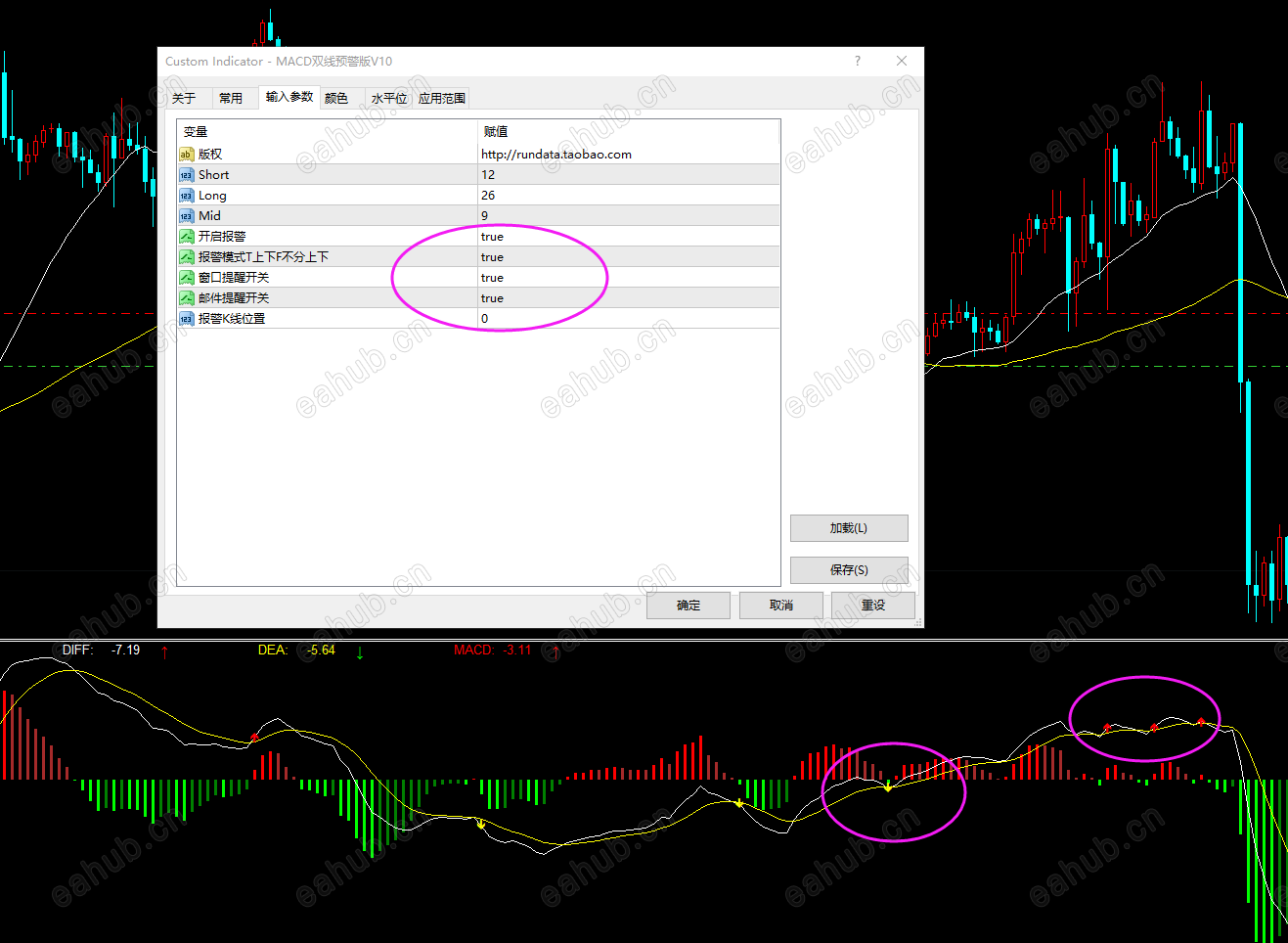
Task: Select the 窗口提醒开关 true value cell
Action: [x=629, y=278]
